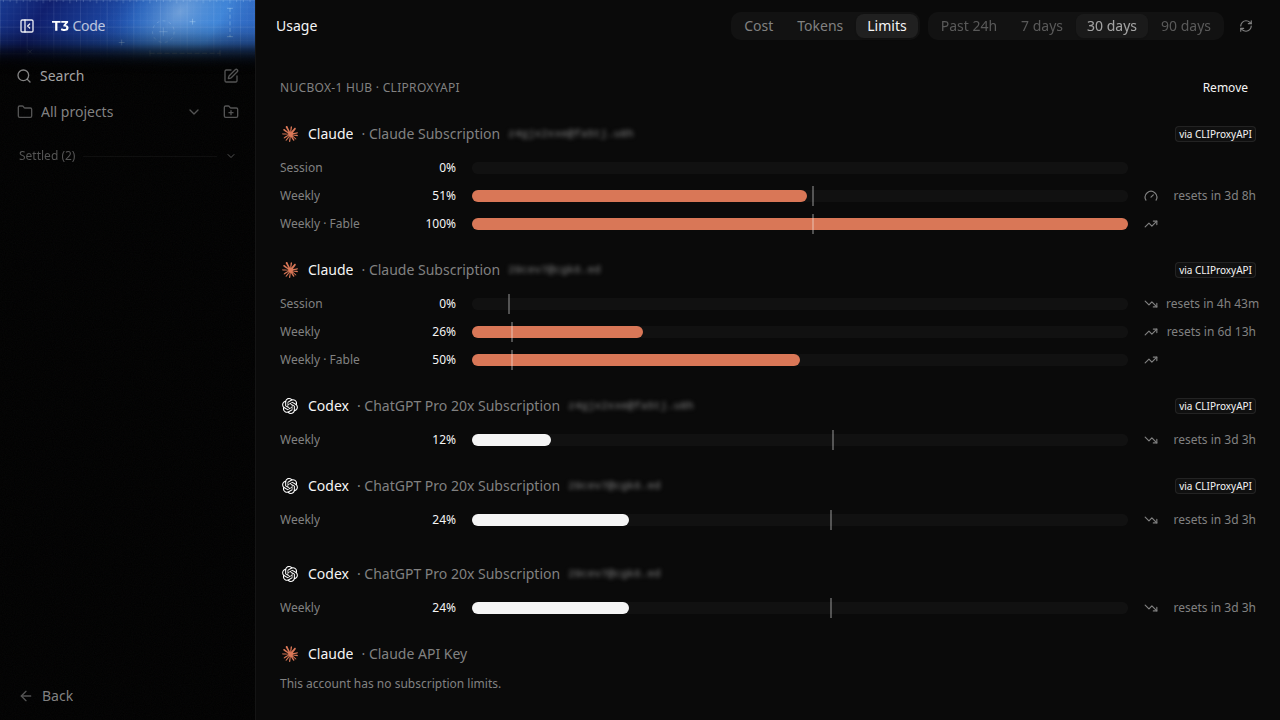The height and width of the screenshot is (720, 1280).
Task: Click Remove for NUCBOX-1 hub
Action: pyautogui.click(x=1225, y=88)
